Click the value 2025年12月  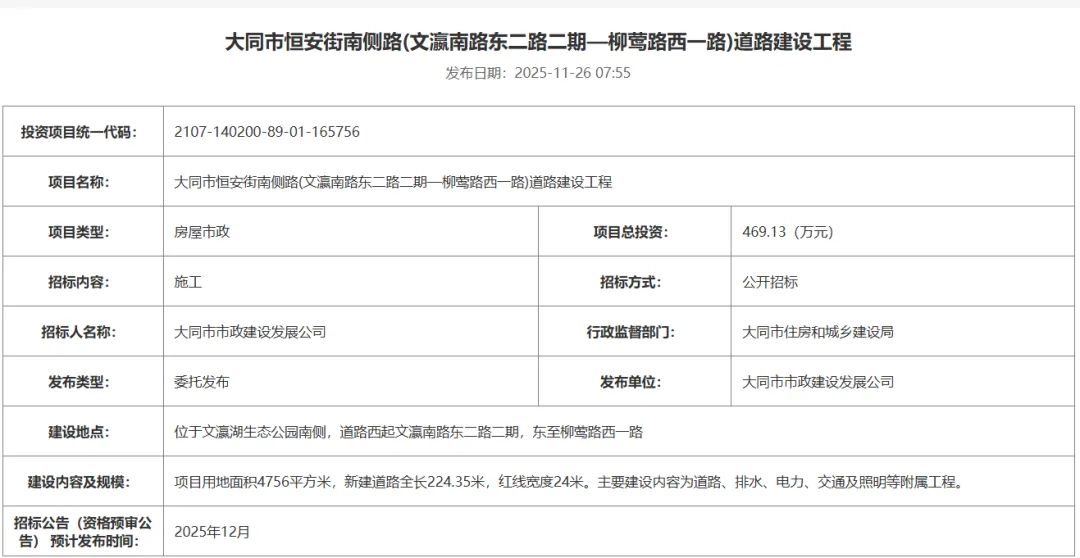pyautogui.click(x=212, y=531)
